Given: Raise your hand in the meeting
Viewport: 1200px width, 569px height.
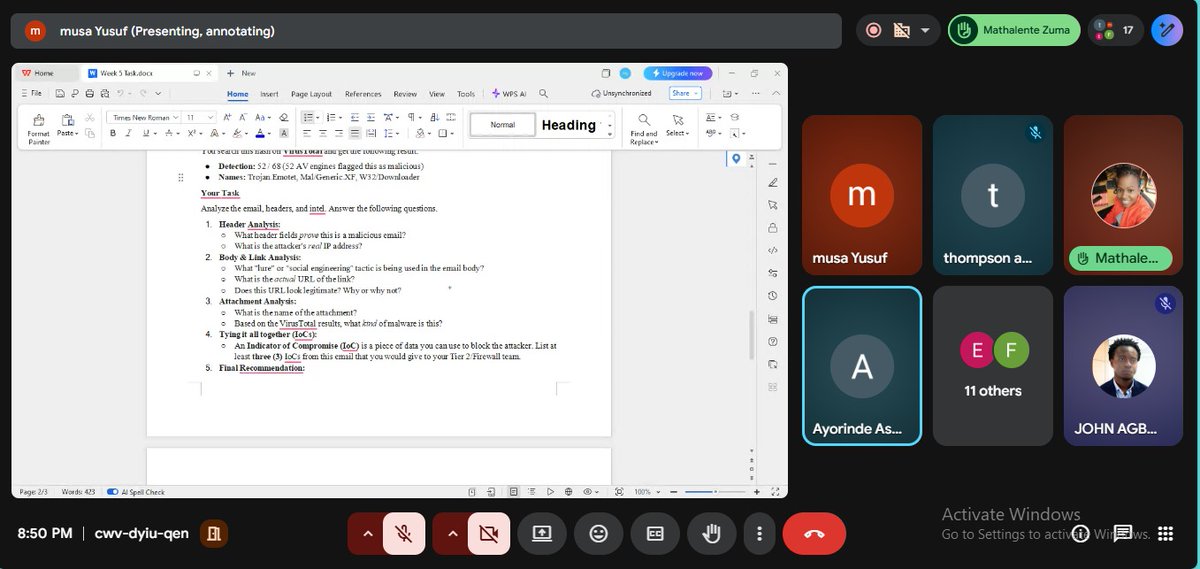Looking at the screenshot, I should coord(711,534).
